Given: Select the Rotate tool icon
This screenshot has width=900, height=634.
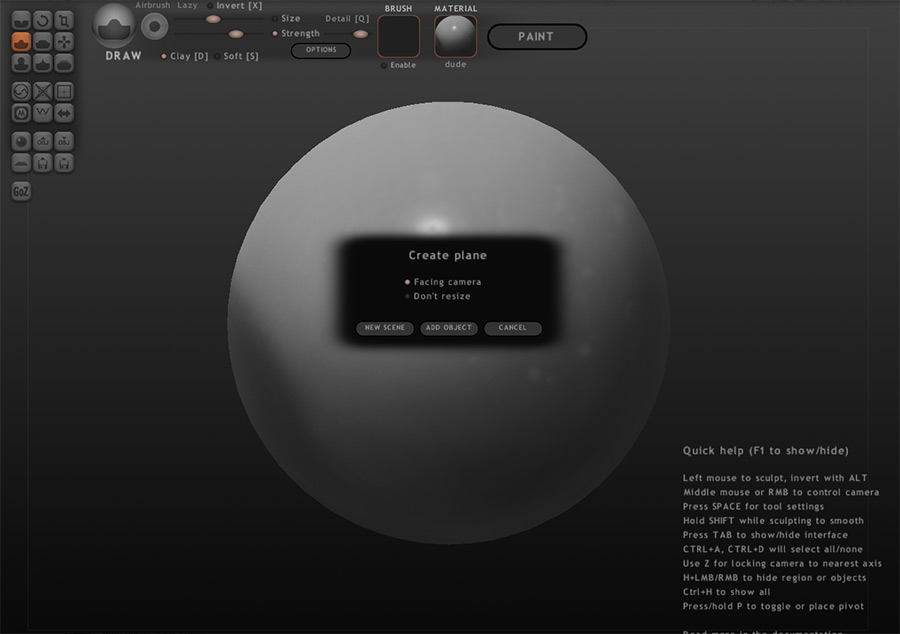Looking at the screenshot, I should [x=43, y=20].
